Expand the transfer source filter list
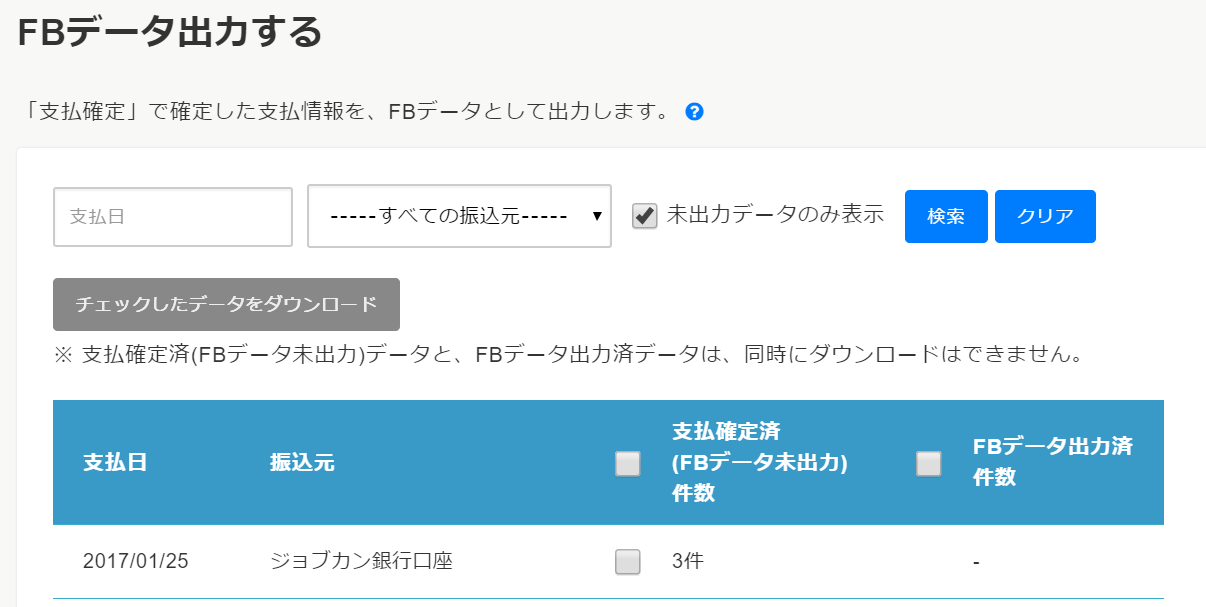This screenshot has height=607, width=1206. tap(459, 215)
